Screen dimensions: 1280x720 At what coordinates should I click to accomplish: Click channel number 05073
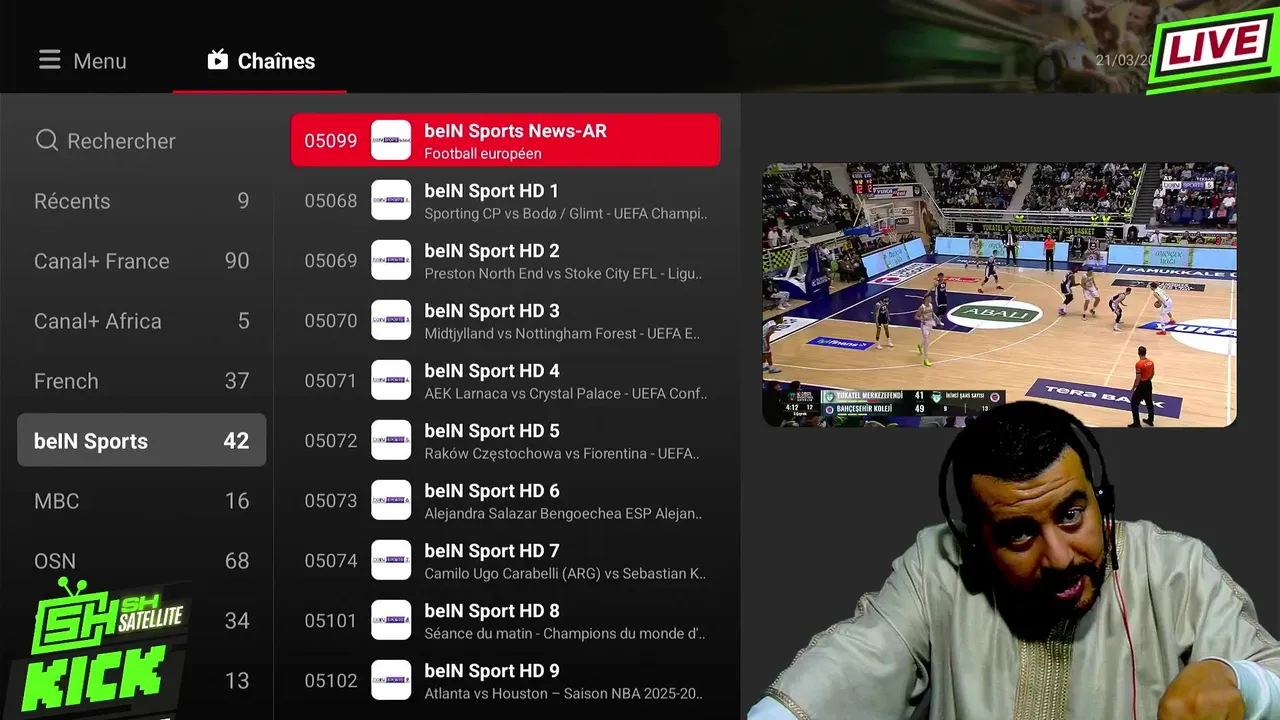click(x=331, y=501)
